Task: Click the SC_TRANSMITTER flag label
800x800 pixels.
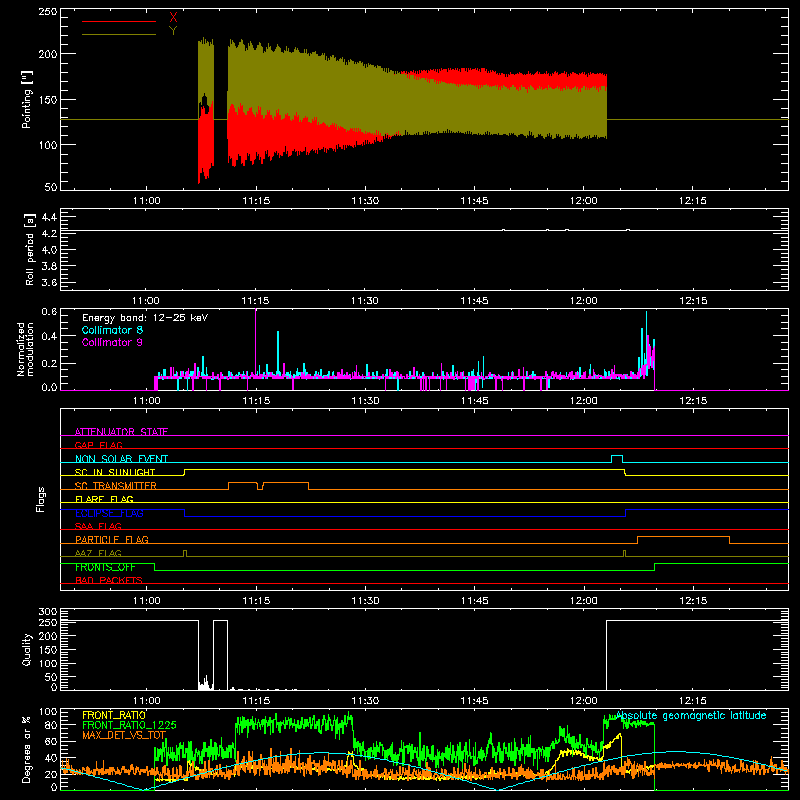Action: (x=116, y=486)
